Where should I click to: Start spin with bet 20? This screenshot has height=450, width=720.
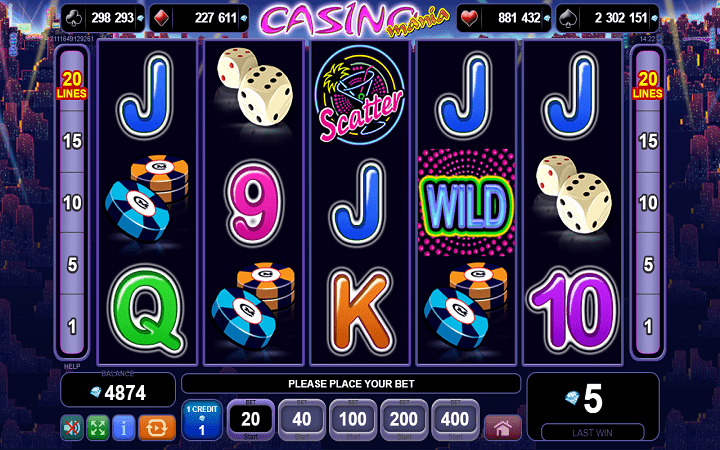[251, 420]
